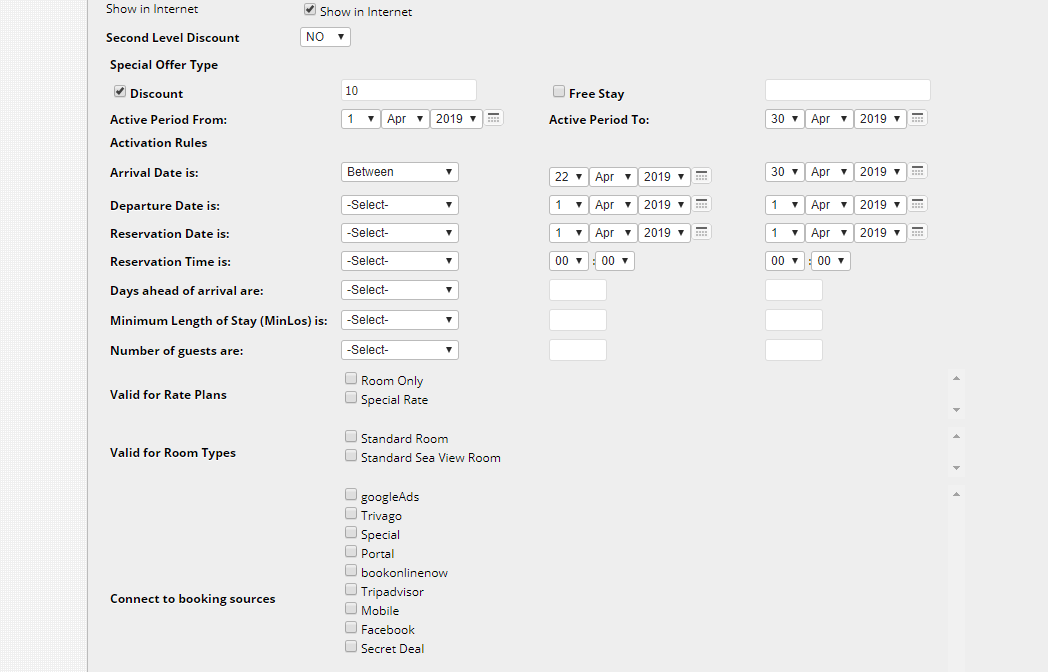Tick the Trivago booking source

point(351,514)
